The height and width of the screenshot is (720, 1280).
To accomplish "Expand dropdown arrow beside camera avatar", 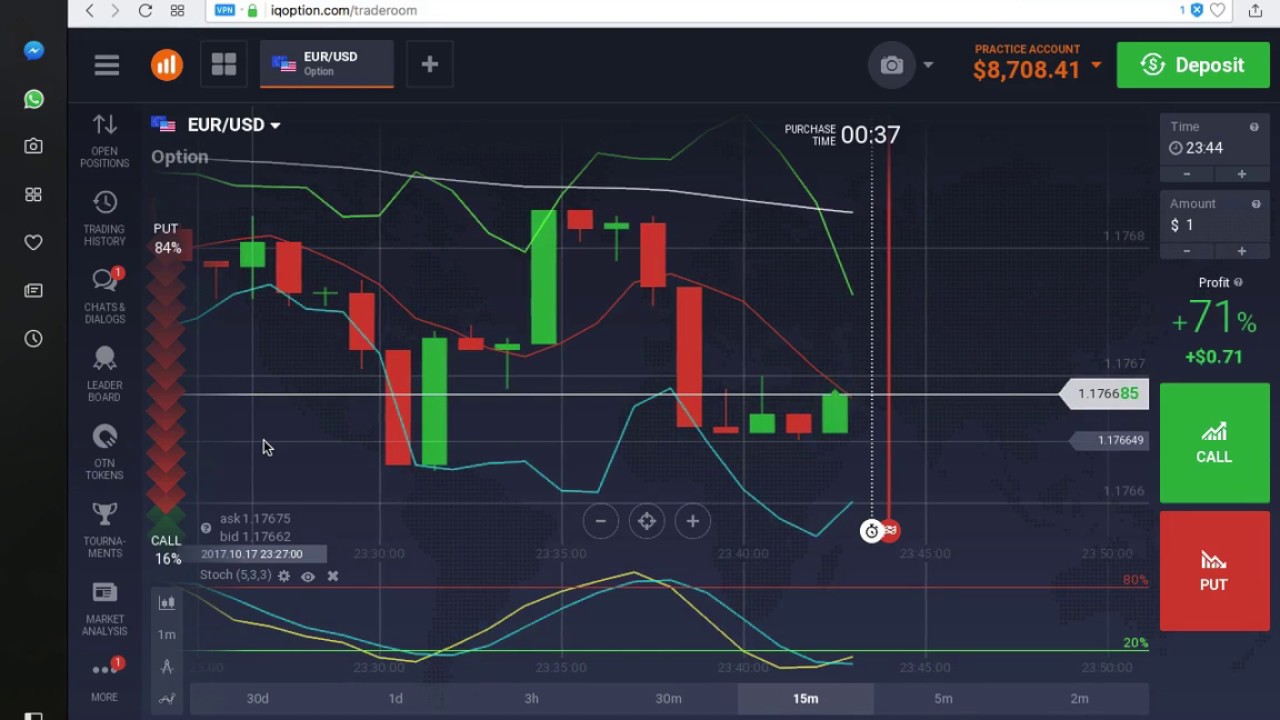I will 928,65.
